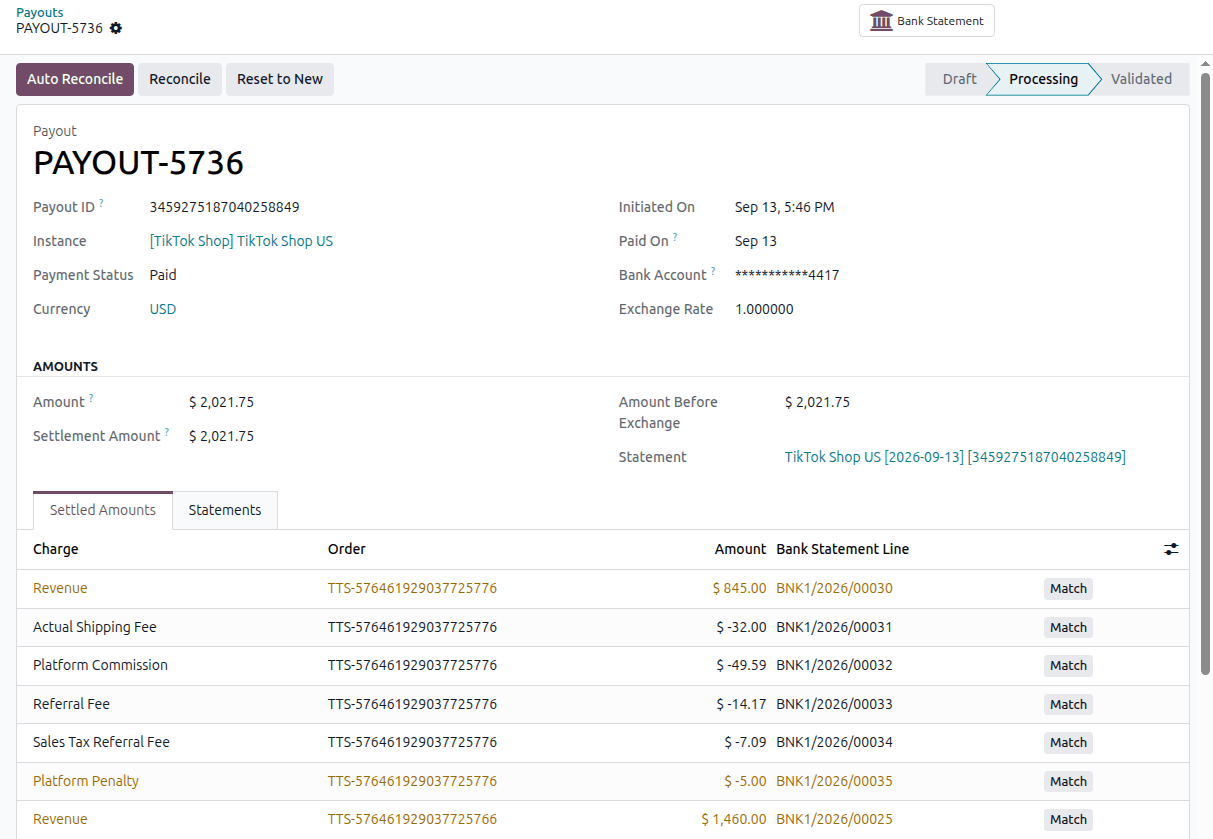Open the TikTok Shop US instance link
The height and width of the screenshot is (839, 1213).
(x=241, y=241)
